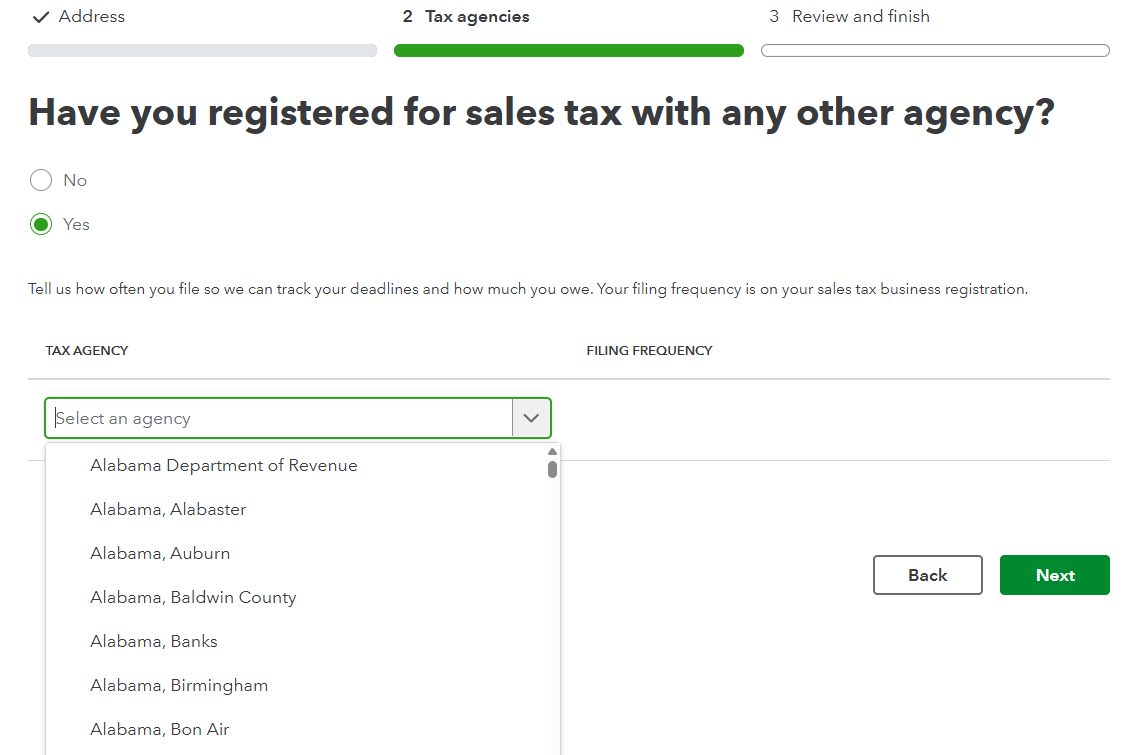Click the scroll-up arrow in agency list
Screen dimensions: 1138x755
pyautogui.click(x=552, y=451)
